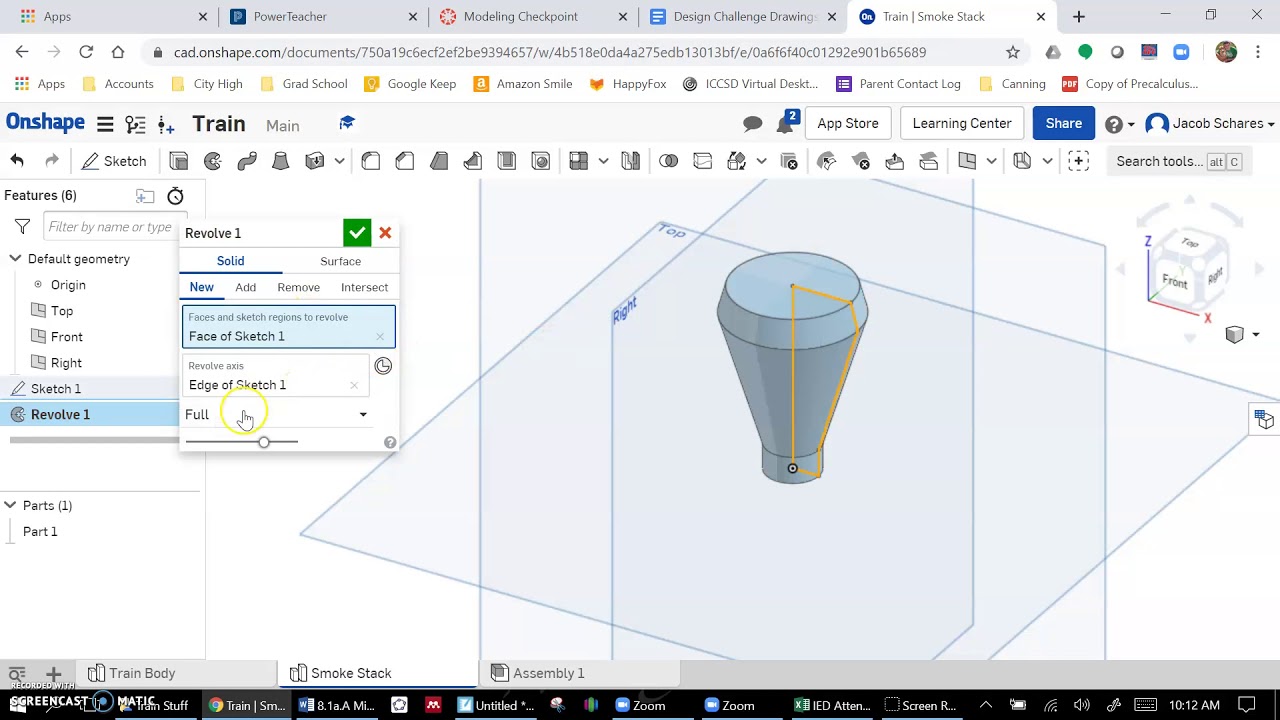This screenshot has width=1280, height=720.
Task: Click the final preview slider handle
Action: [x=264, y=442]
